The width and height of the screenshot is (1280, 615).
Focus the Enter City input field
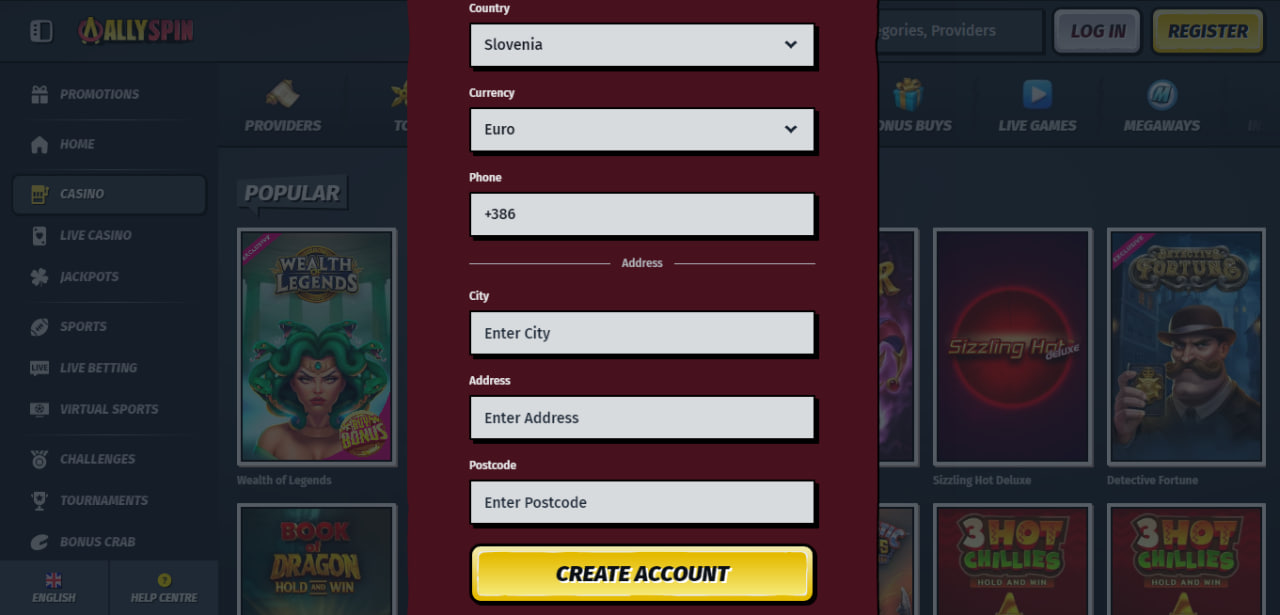(642, 333)
